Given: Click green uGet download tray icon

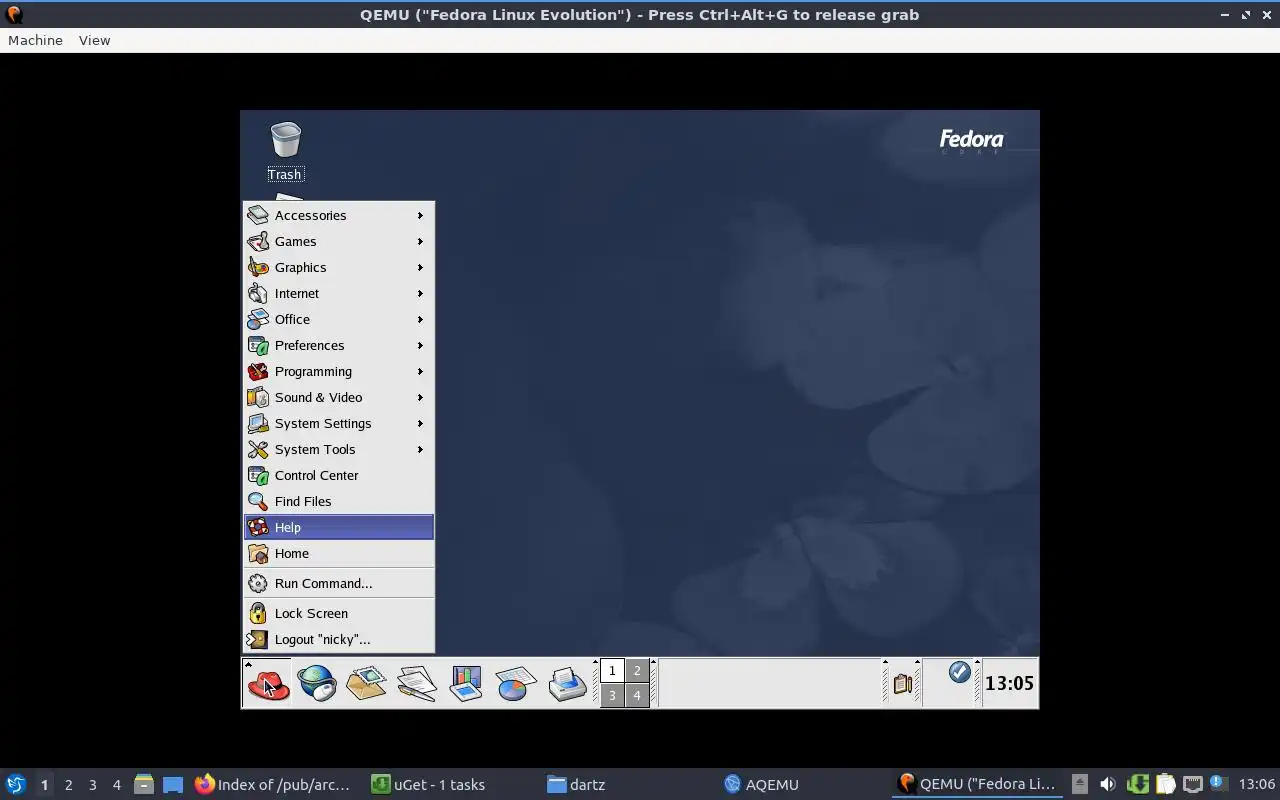Looking at the screenshot, I should pyautogui.click(x=1137, y=784).
